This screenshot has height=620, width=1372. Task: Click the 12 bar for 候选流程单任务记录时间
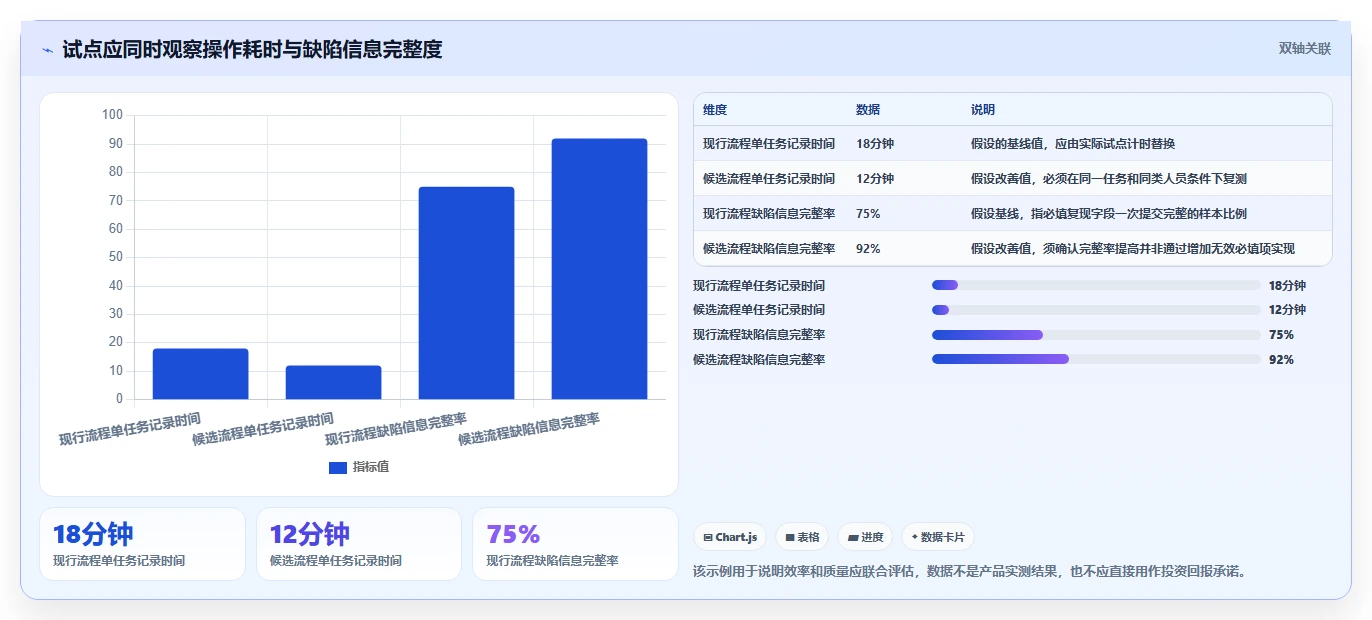(333, 382)
